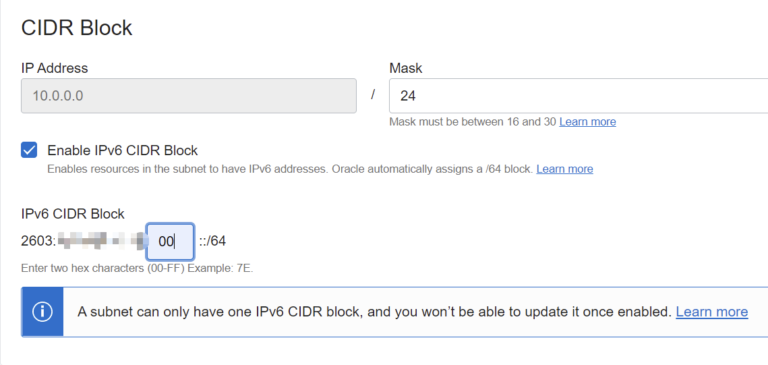Open Learn more link beside mask range hint
Image resolution: width=768 pixels, height=365 pixels.
pos(587,122)
